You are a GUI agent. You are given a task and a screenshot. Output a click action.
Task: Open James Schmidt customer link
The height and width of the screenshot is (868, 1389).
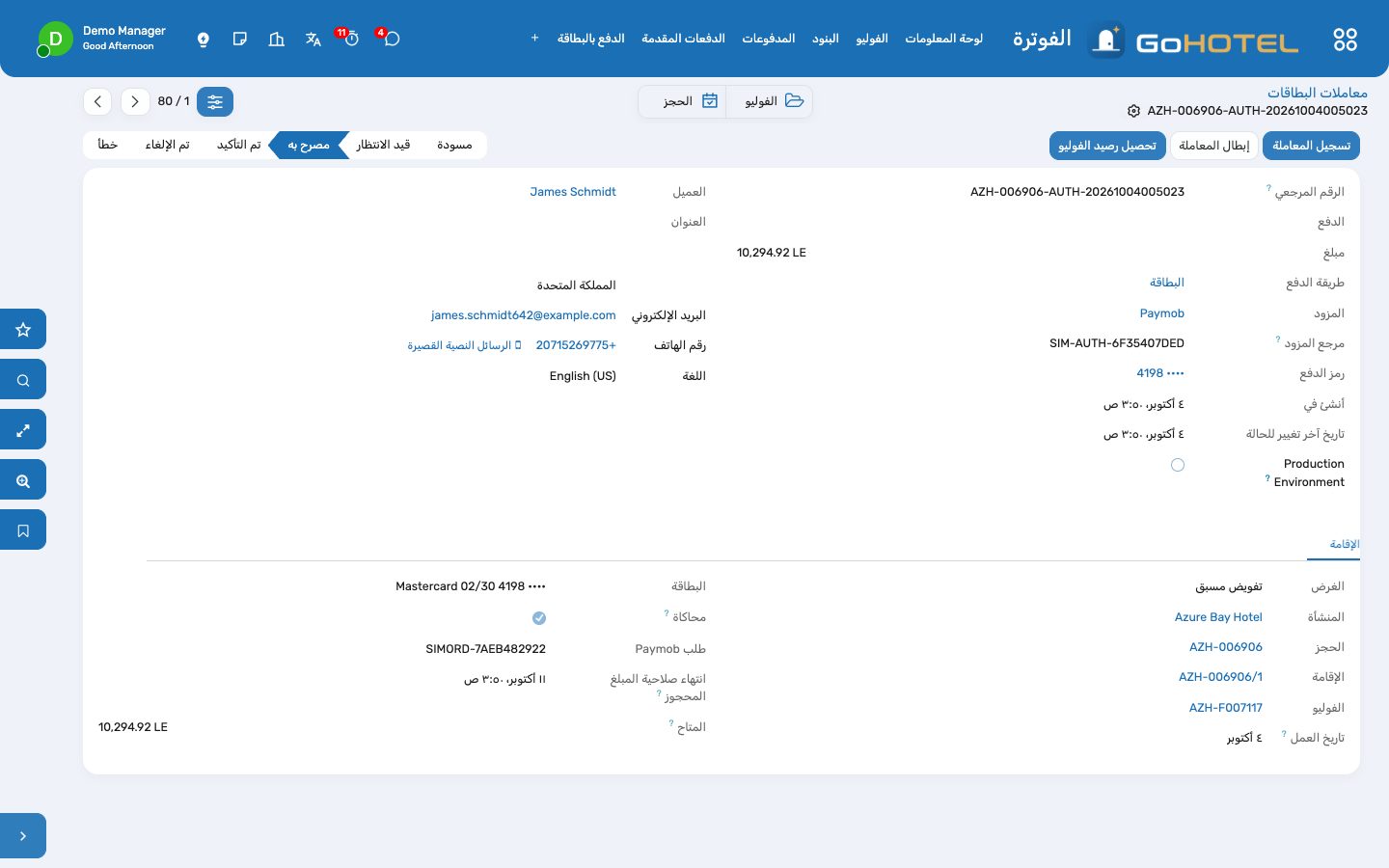(x=573, y=192)
